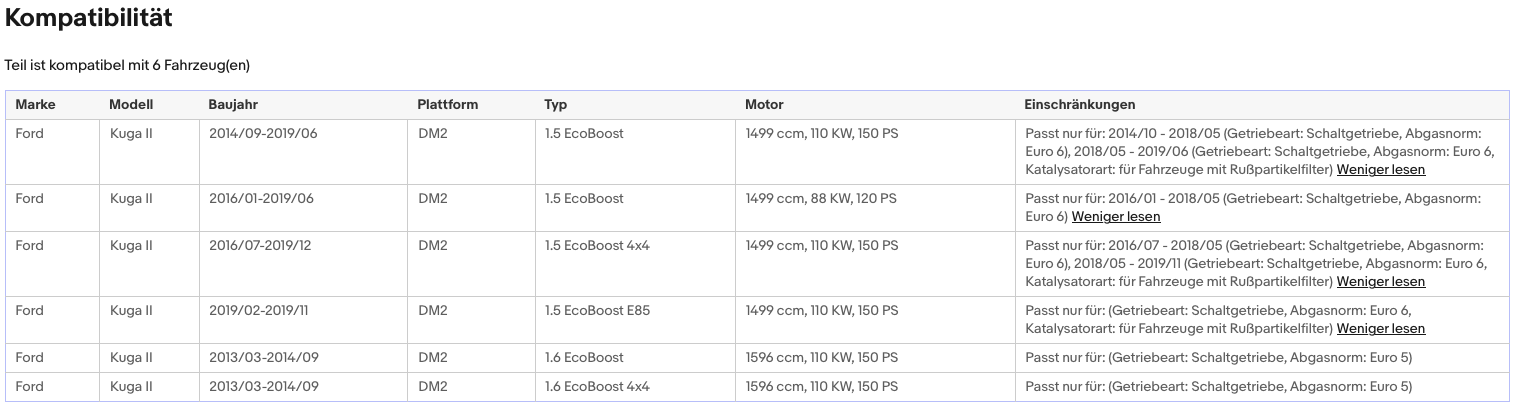Click the Typ column header
The height and width of the screenshot is (407, 1515).
click(x=556, y=105)
